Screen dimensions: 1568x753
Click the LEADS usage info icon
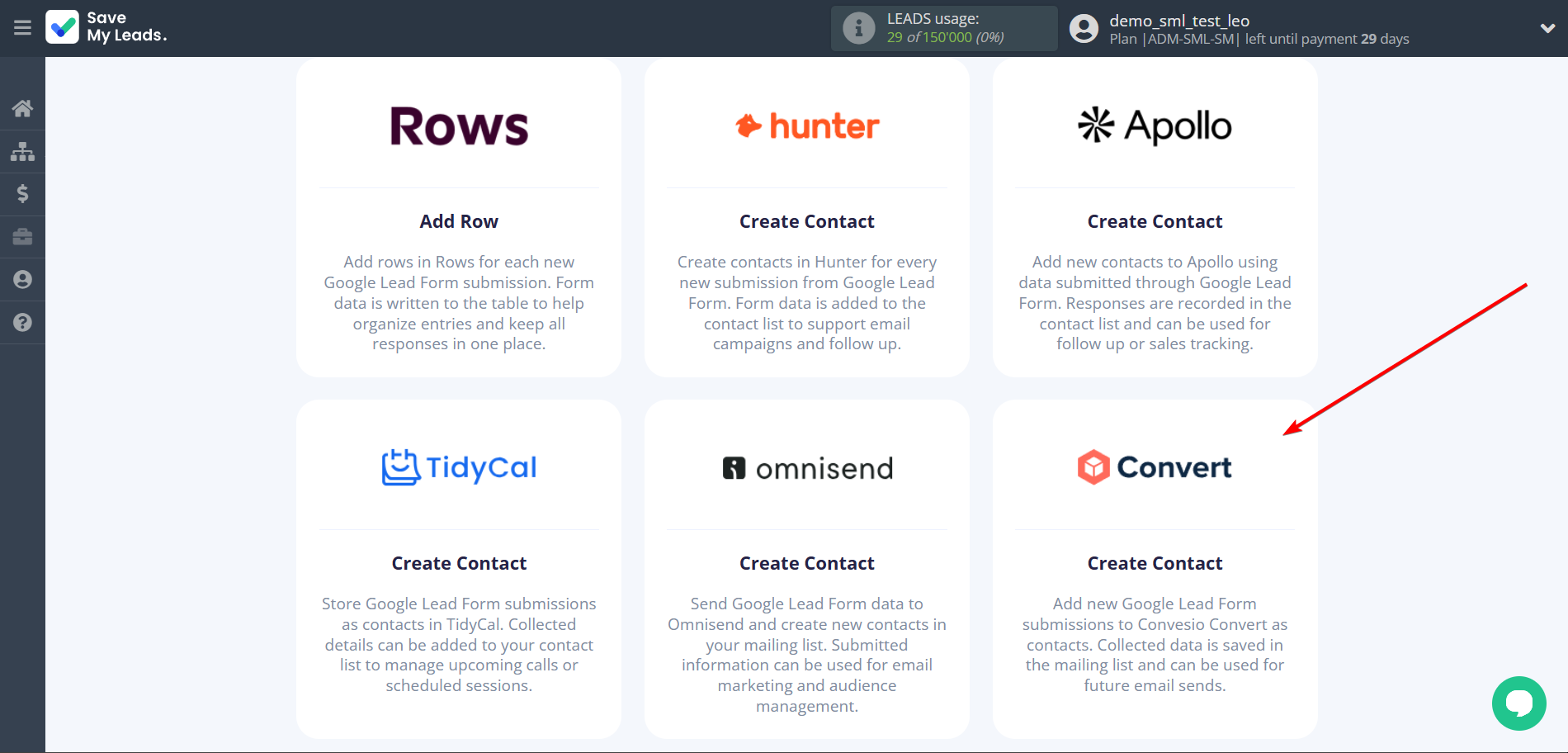pyautogui.click(x=858, y=28)
